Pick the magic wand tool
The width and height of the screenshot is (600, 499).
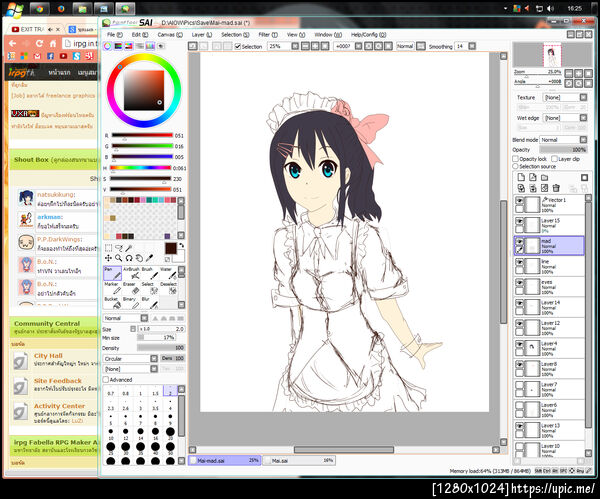tap(129, 248)
